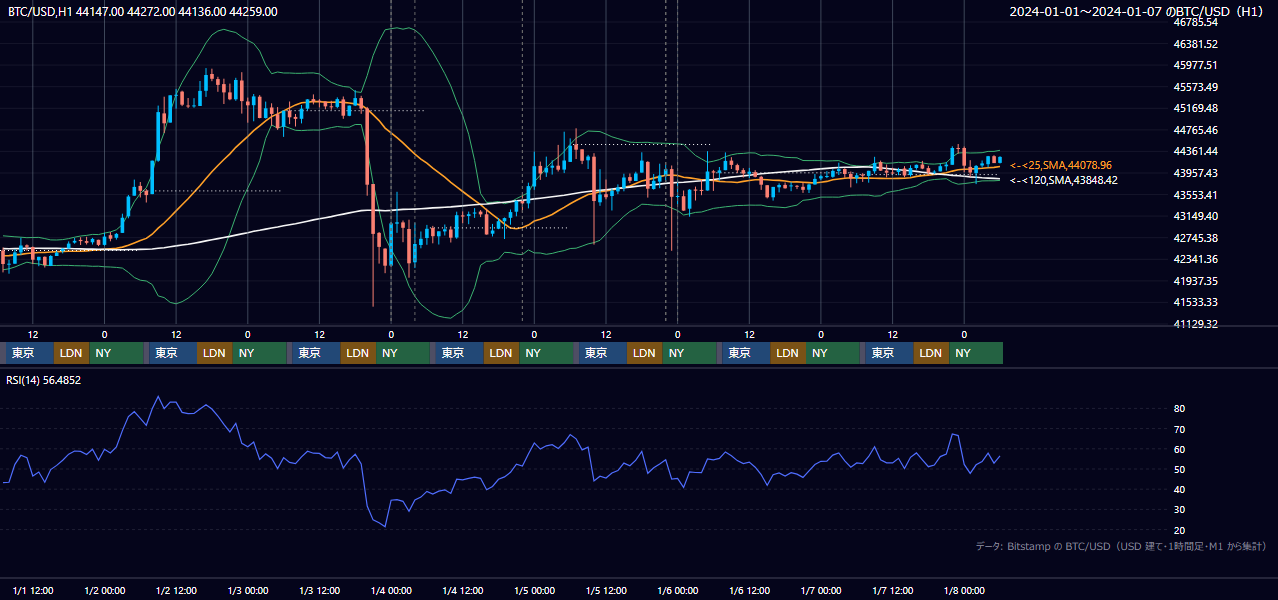Select the 25 SMA 44078.96 label
Viewport: 1278px width, 600px height.
point(1061,165)
